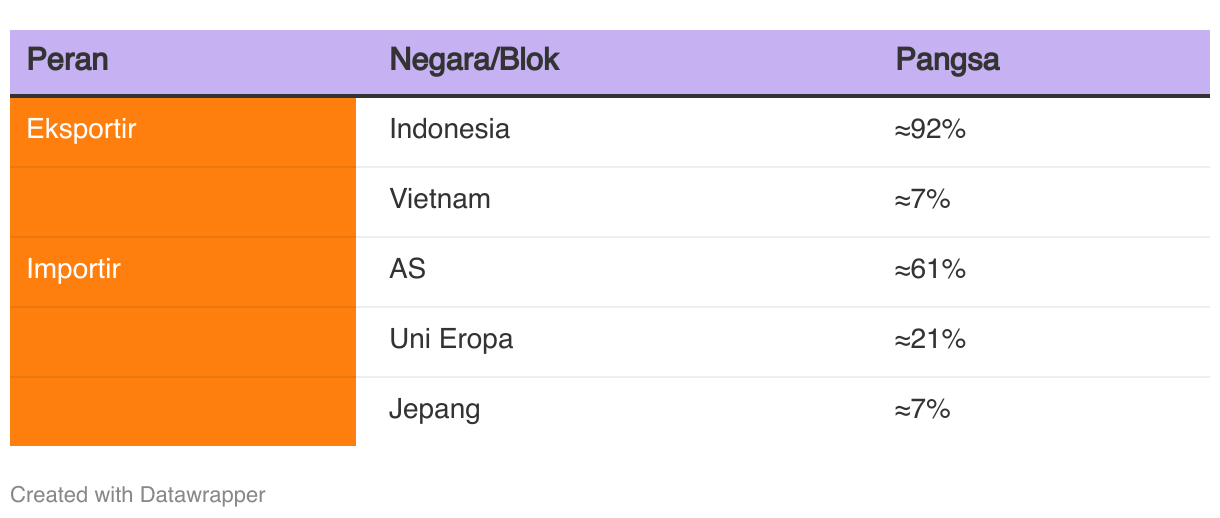Select the ≈21% share value

click(929, 339)
